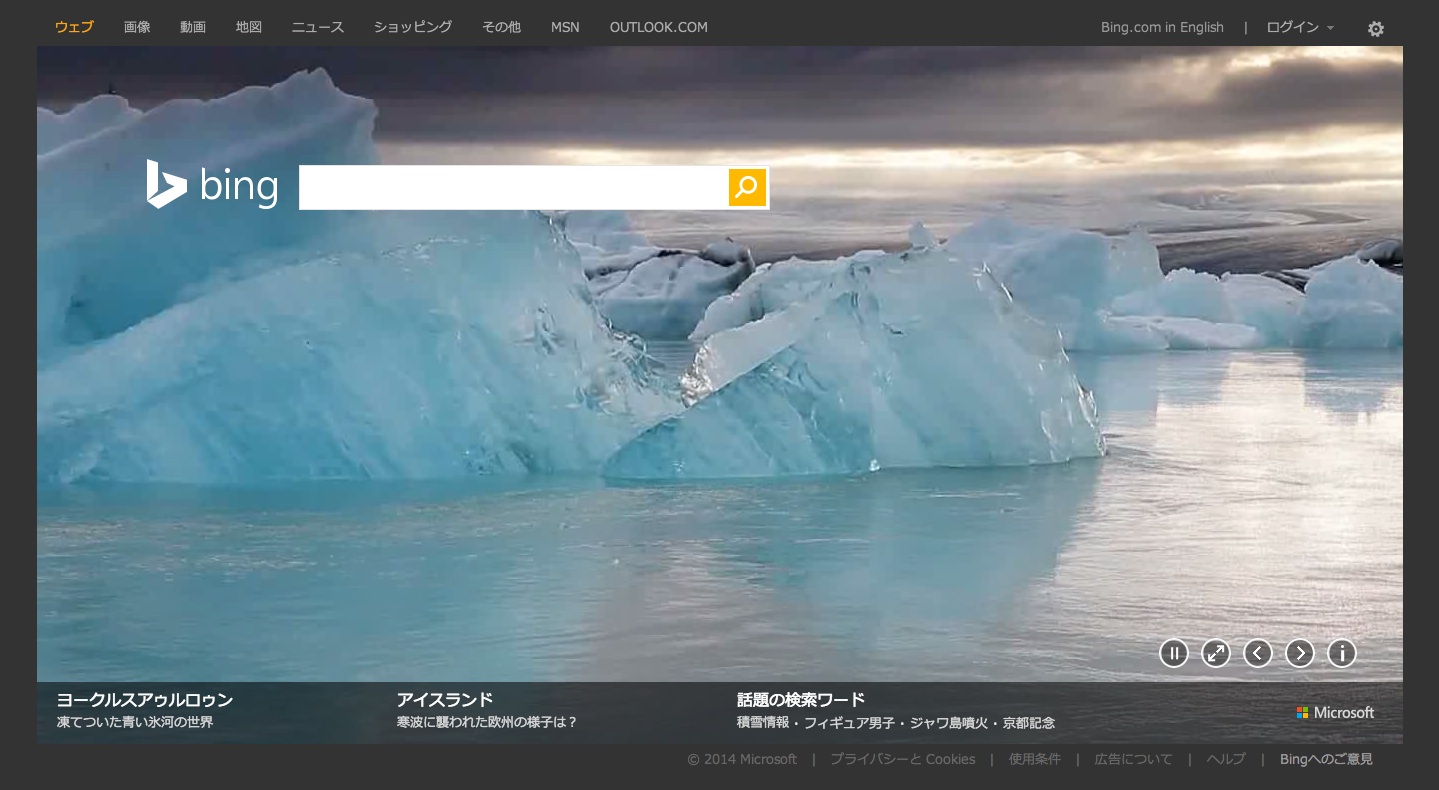1439x790 pixels.
Task: Click the yellow search magnifier button
Action: (747, 187)
